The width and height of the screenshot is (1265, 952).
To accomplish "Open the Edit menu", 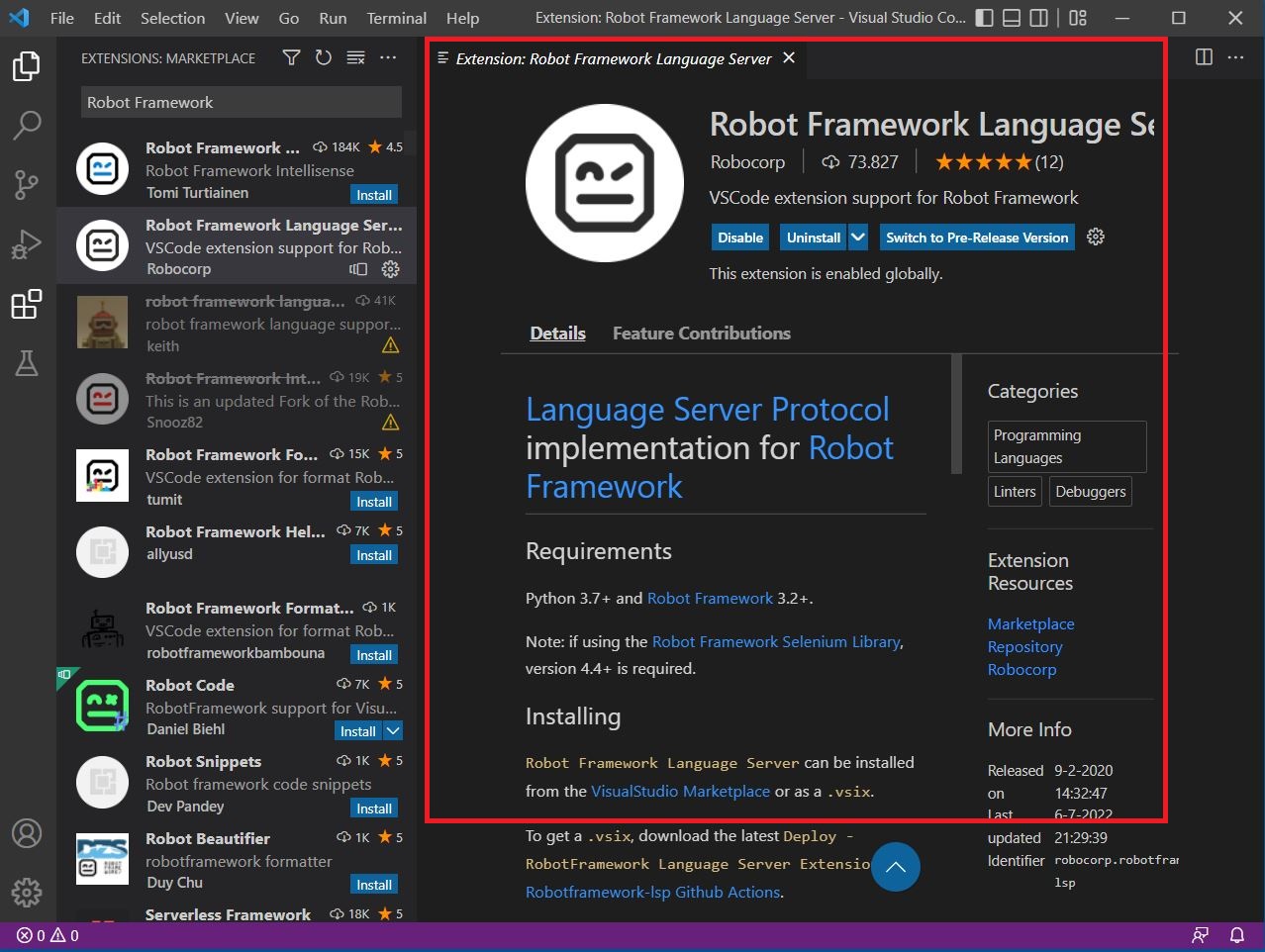I will [107, 18].
